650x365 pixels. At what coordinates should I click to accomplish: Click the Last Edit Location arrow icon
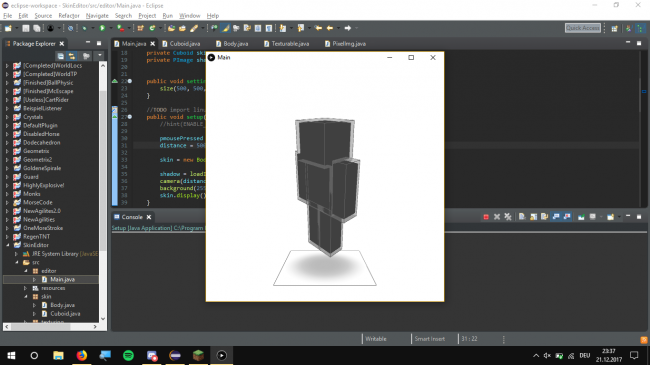(318, 28)
